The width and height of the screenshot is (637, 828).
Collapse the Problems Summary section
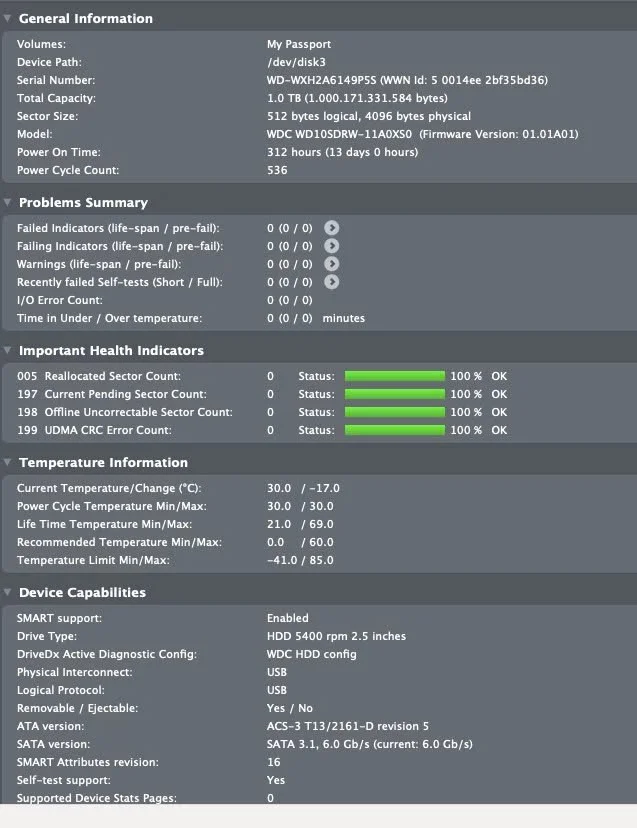coord(8,202)
